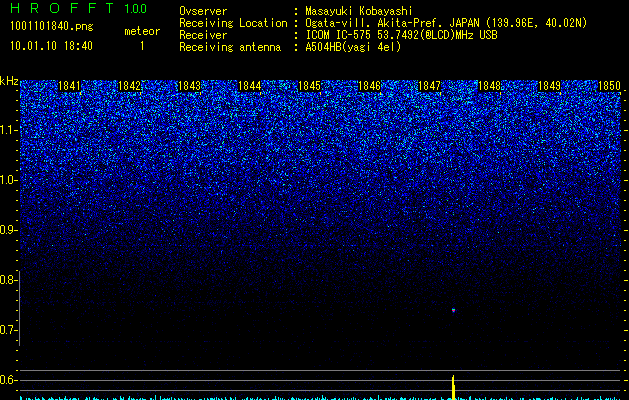Click the 1842 time marker
This screenshot has height=400, width=629.
tap(130, 86)
